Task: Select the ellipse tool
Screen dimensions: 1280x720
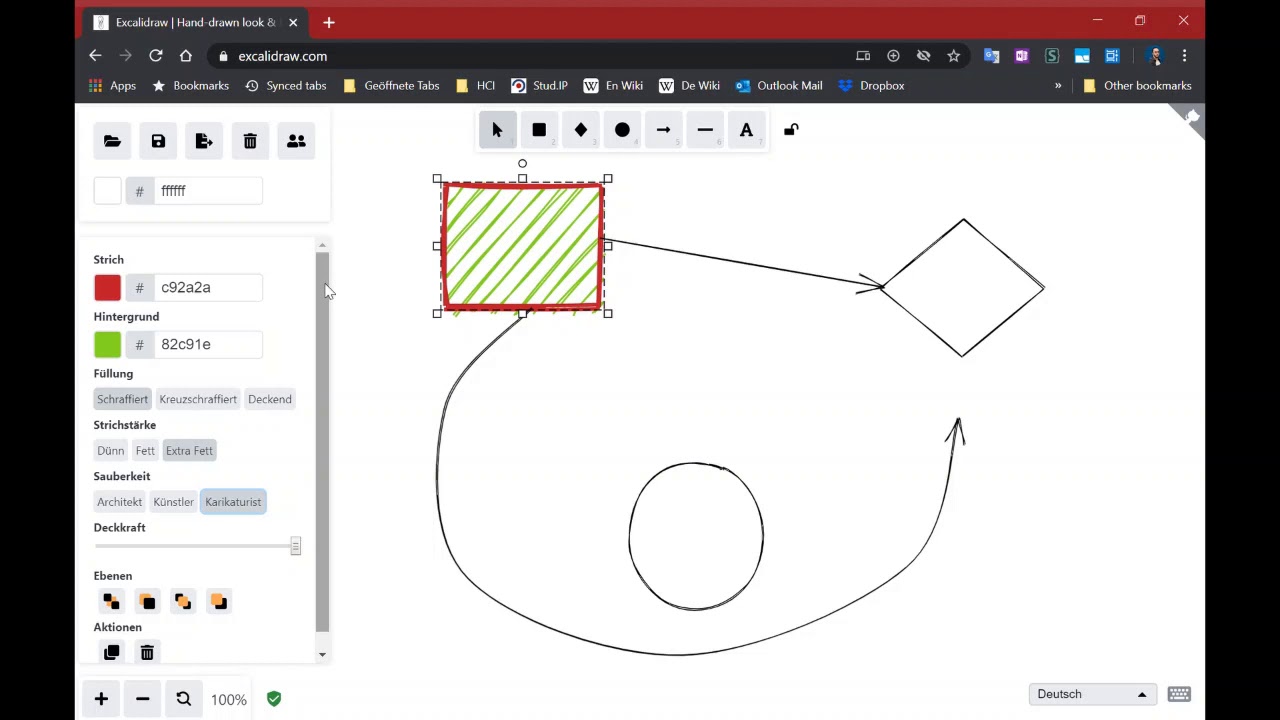Action: (x=622, y=130)
